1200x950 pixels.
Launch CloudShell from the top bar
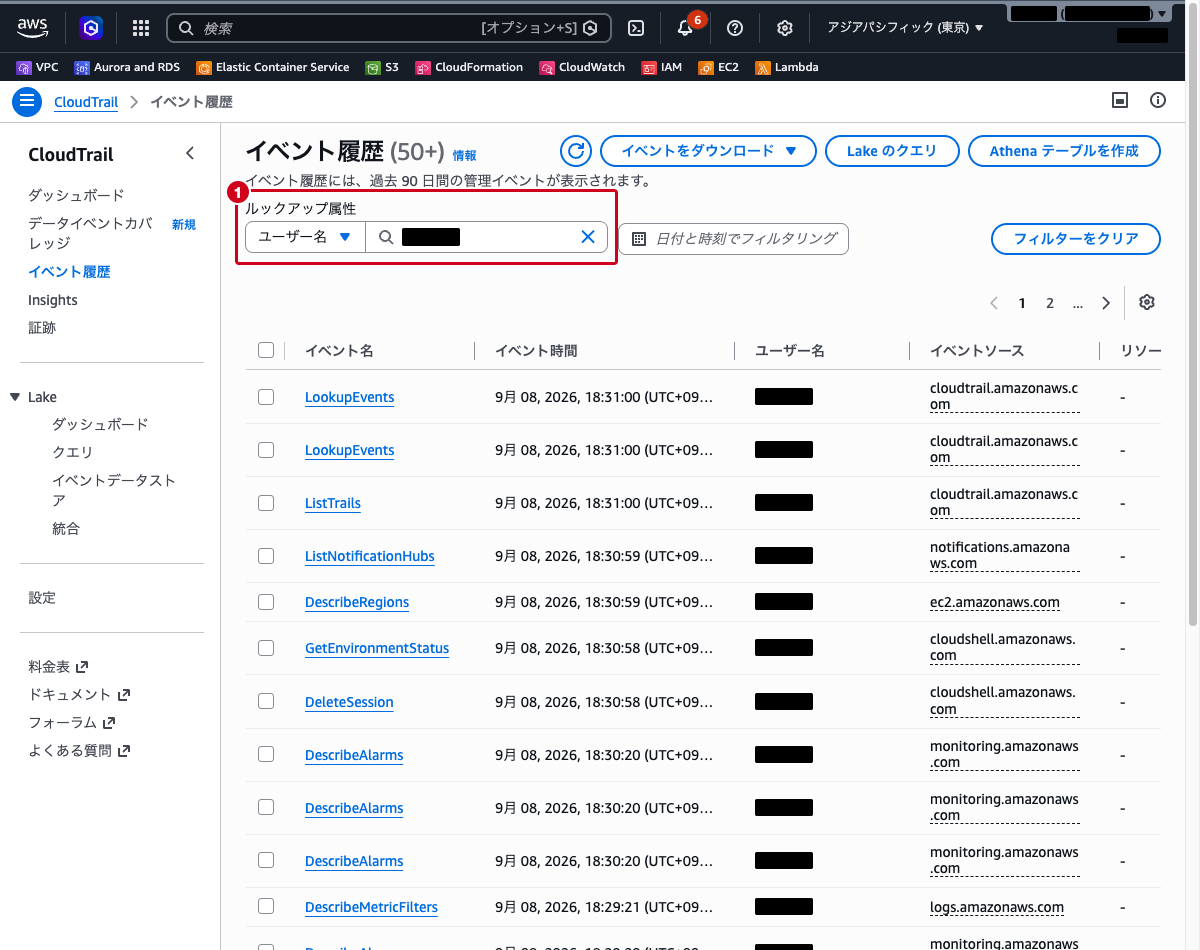(x=635, y=28)
